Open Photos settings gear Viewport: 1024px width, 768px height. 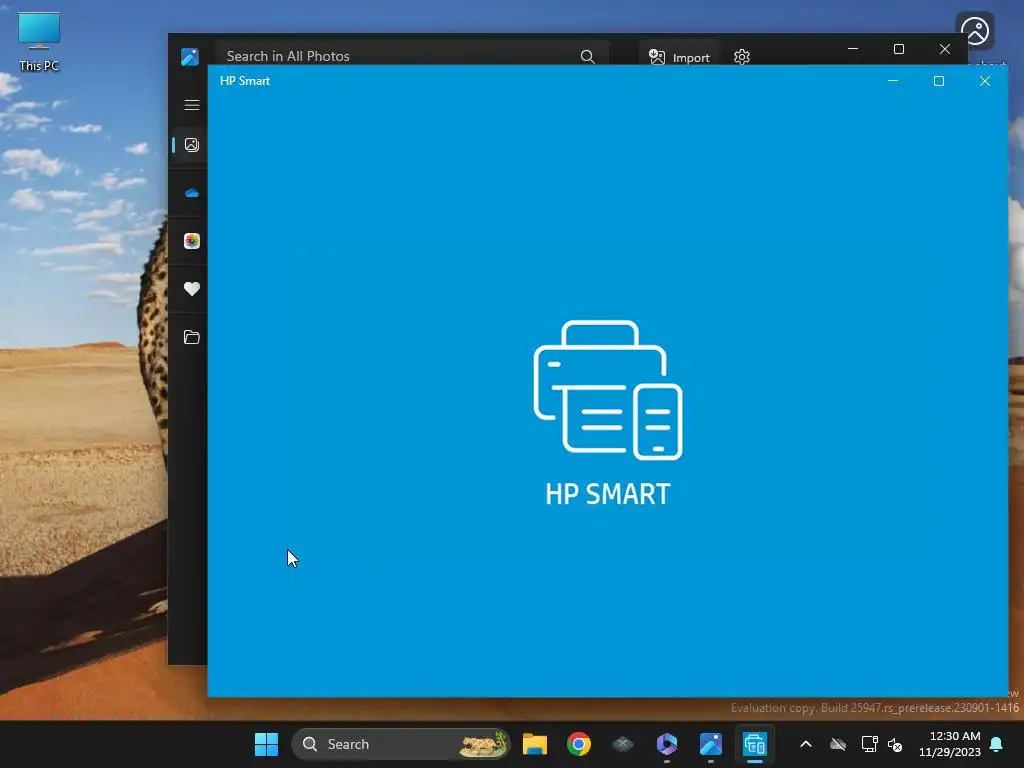(x=741, y=57)
